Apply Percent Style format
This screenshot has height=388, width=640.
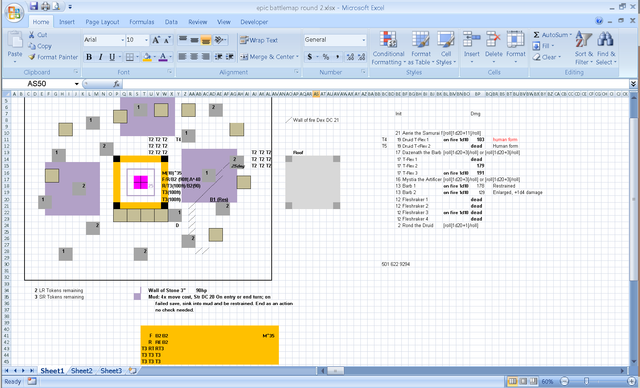(x=326, y=57)
